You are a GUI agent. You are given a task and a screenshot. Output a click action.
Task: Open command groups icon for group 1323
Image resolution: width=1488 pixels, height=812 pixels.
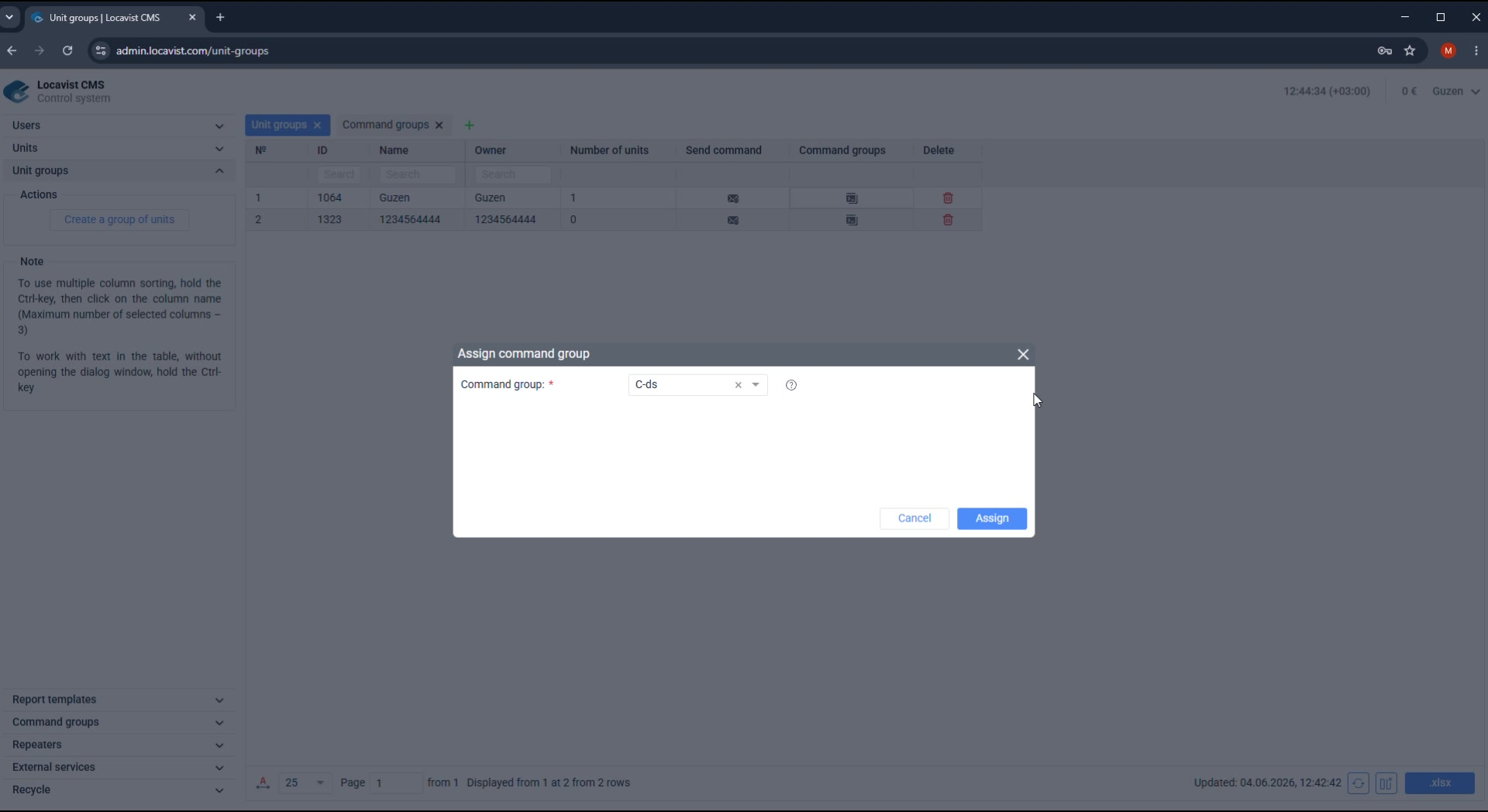[x=852, y=220]
